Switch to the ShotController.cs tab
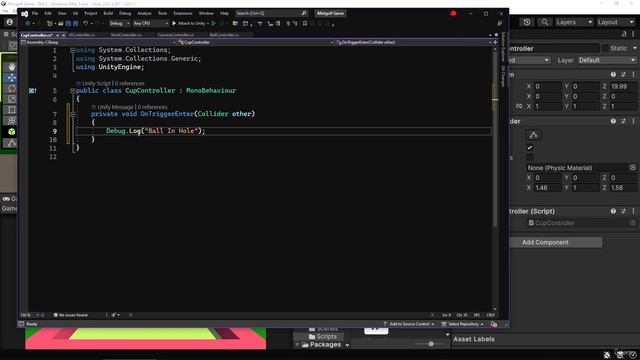 (126, 35)
